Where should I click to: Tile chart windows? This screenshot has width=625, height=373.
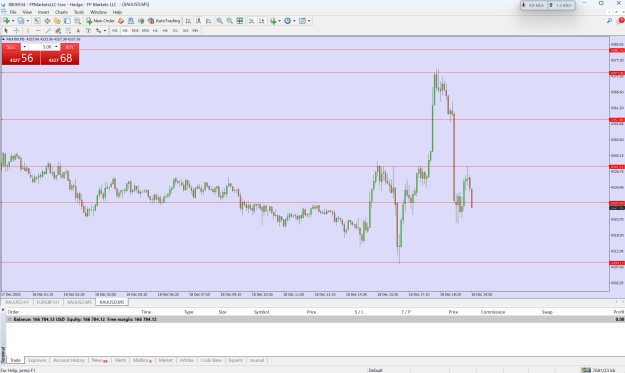(240, 21)
